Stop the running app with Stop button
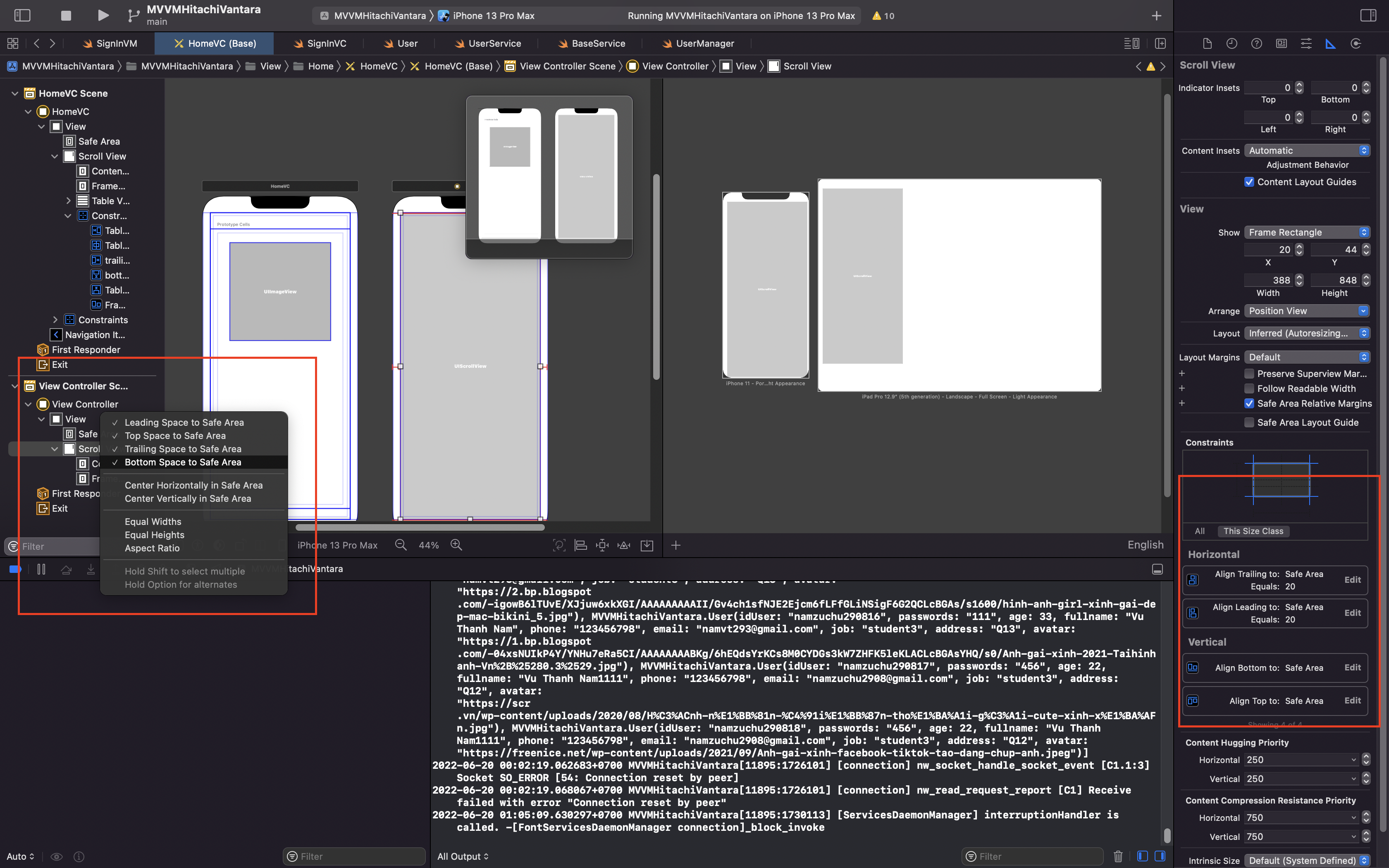Screen dimensions: 1389x868 [66, 16]
